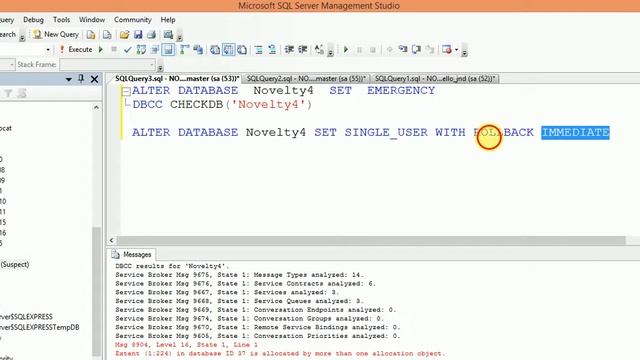Click the editor horizontal scrollbar
This screenshot has height=360, width=640.
click(371, 240)
